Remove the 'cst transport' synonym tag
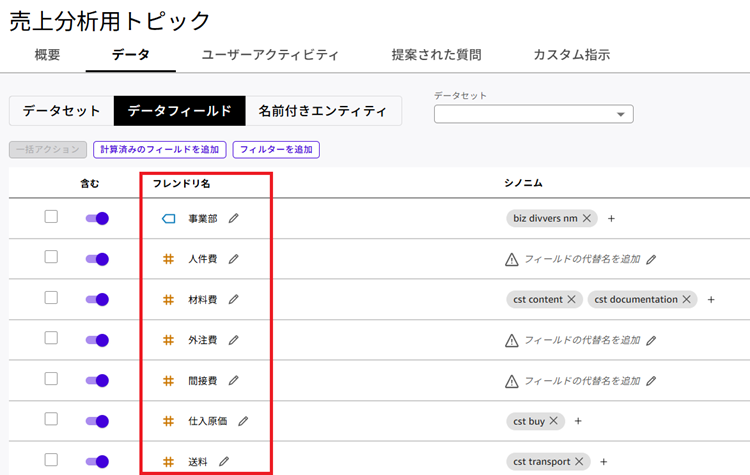Viewport: 750px width, 475px height. tap(579, 462)
